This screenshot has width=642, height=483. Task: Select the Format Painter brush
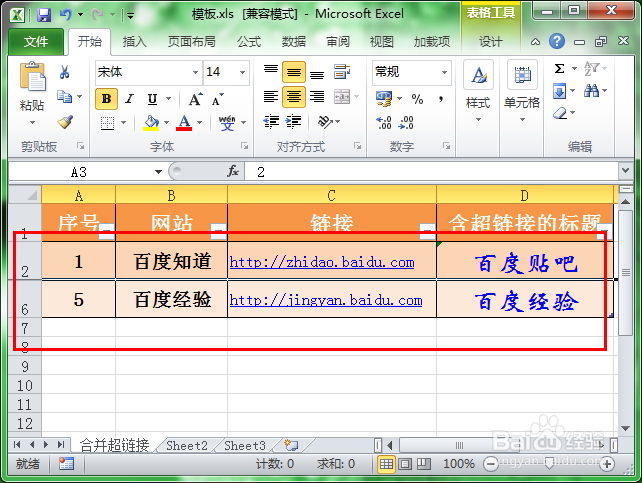(65, 122)
